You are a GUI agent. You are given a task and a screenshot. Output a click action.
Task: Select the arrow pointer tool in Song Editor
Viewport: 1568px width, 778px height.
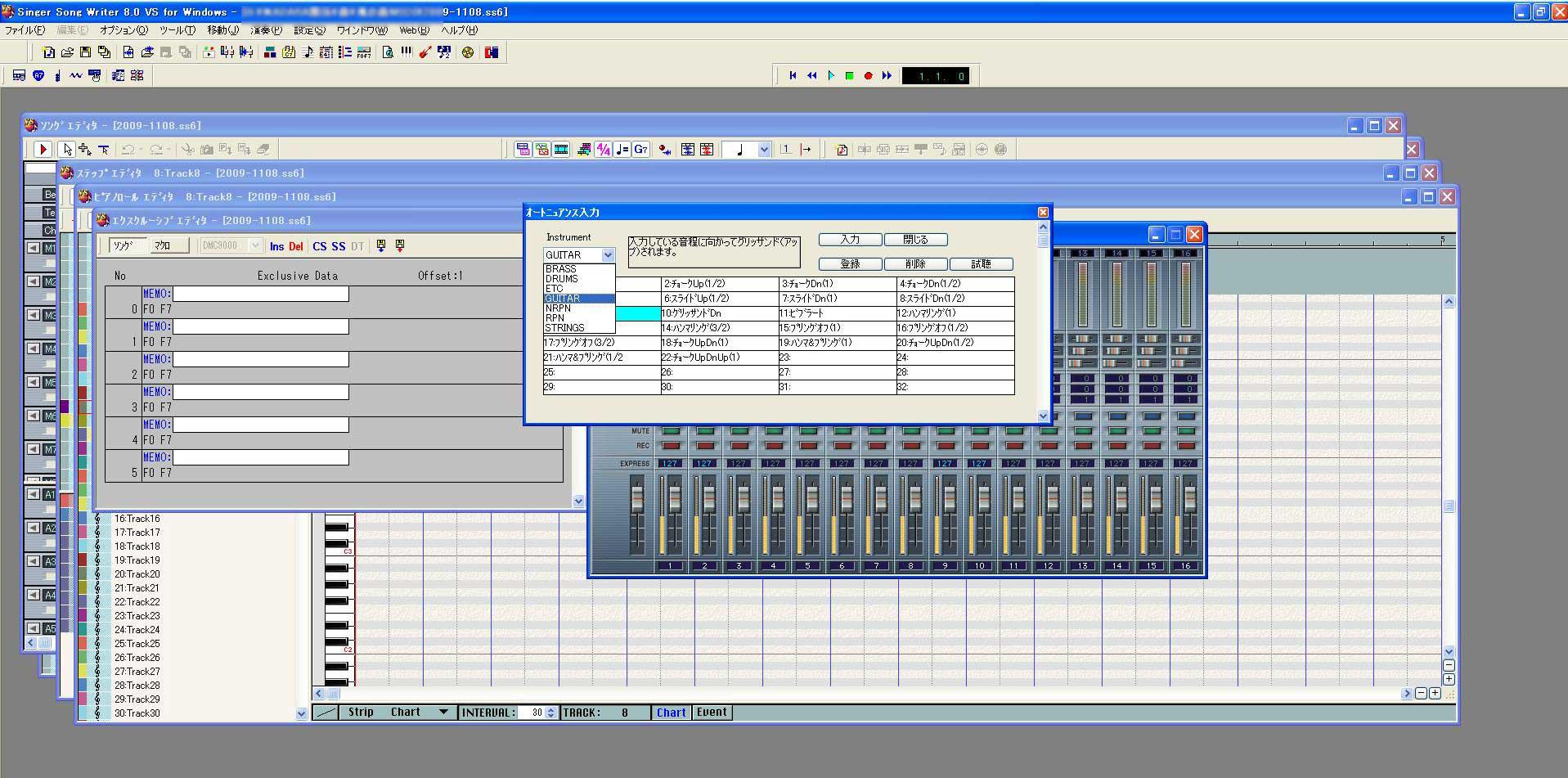66,149
